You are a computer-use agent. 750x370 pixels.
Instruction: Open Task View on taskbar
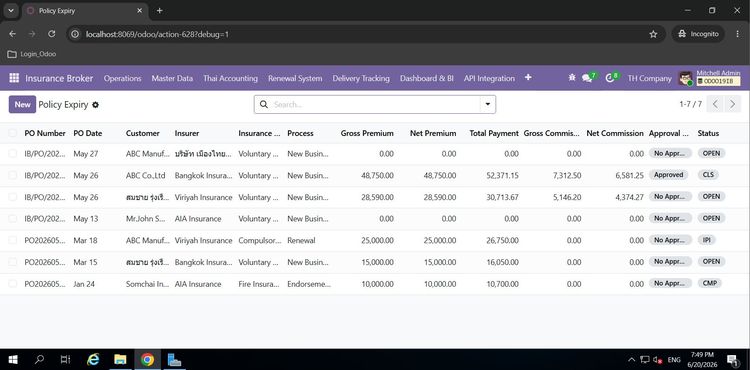(x=66, y=359)
